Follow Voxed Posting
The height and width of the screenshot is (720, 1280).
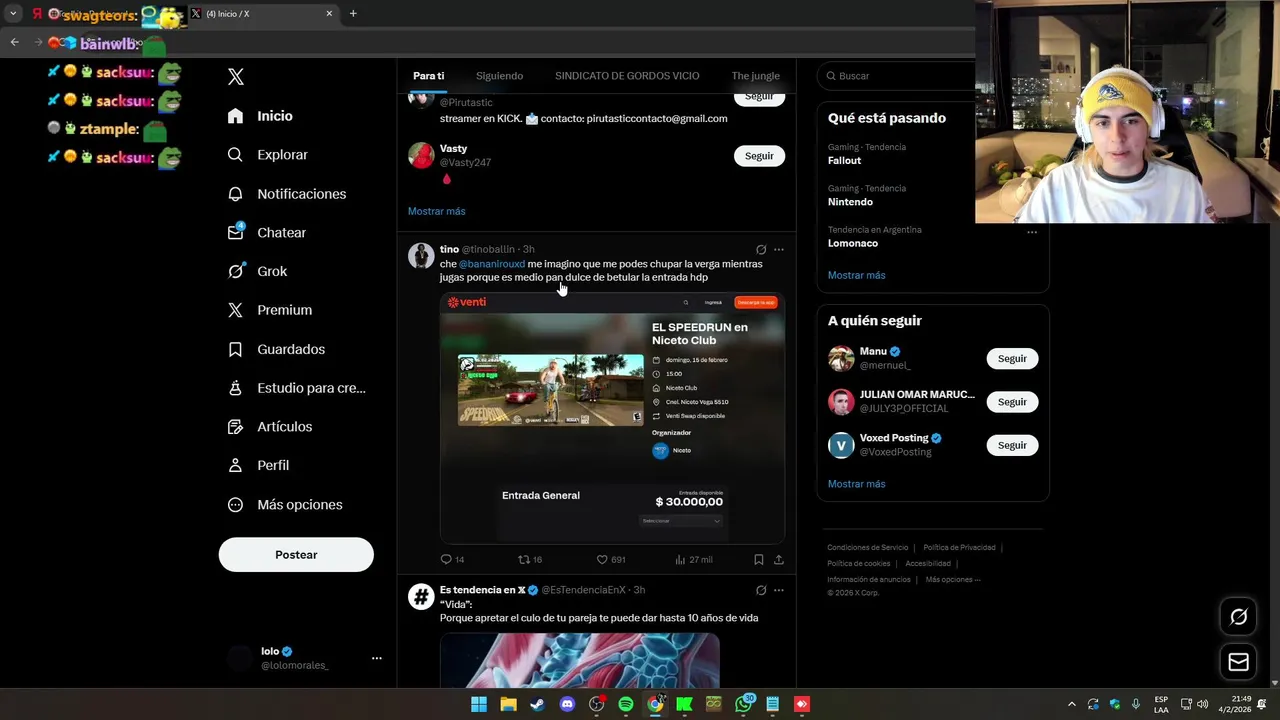point(1012,445)
